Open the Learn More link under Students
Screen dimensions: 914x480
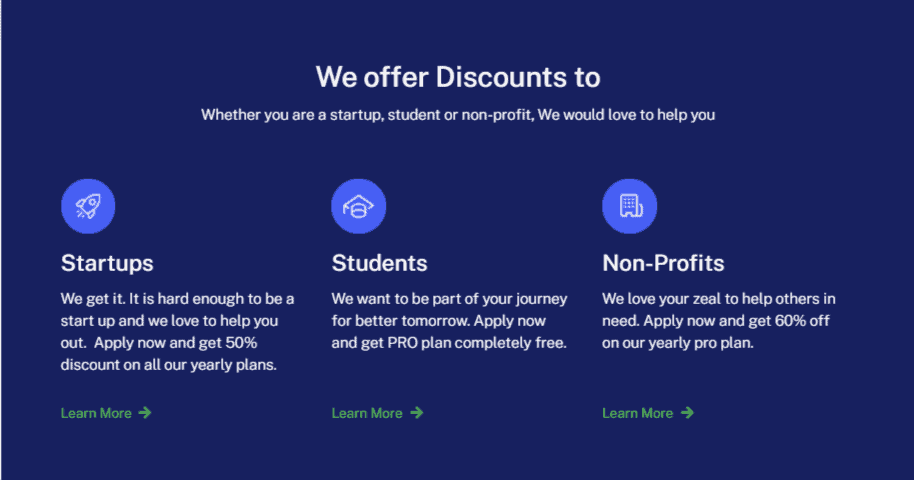(367, 413)
